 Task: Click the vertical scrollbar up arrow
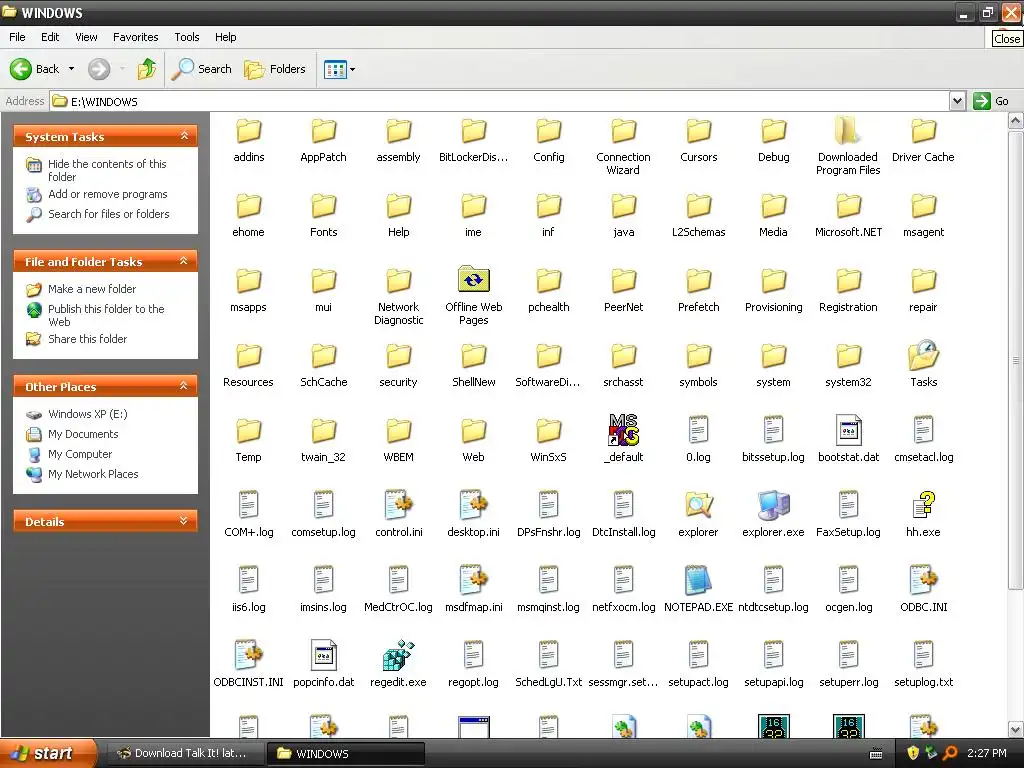[1016, 121]
